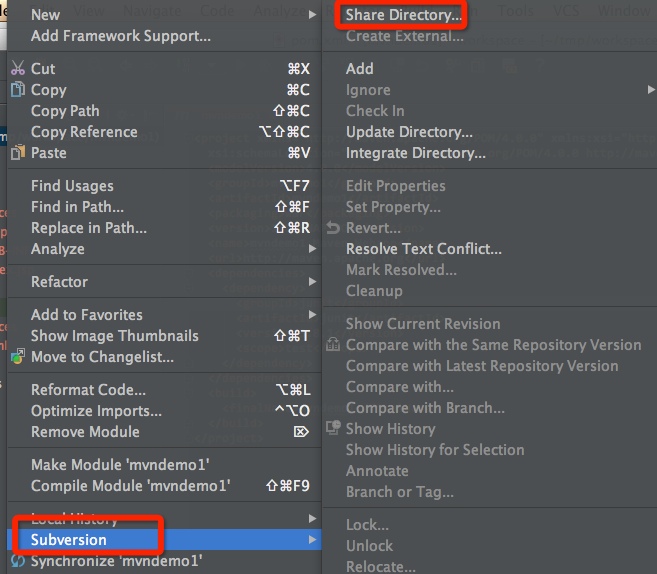Screen dimensions: 657x574
Task: Choose Compile Module 'mvndemo1'
Action: tap(130, 486)
